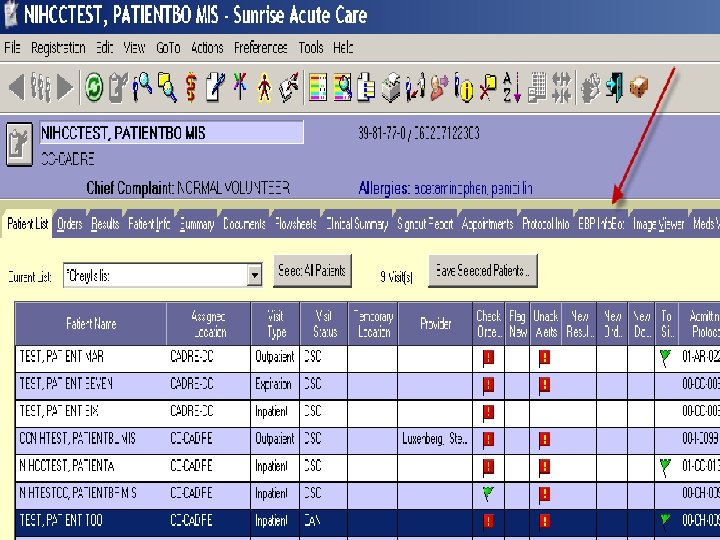Click the patient clipboard icon in the header
The width and height of the screenshot is (720, 540).
tap(19, 144)
